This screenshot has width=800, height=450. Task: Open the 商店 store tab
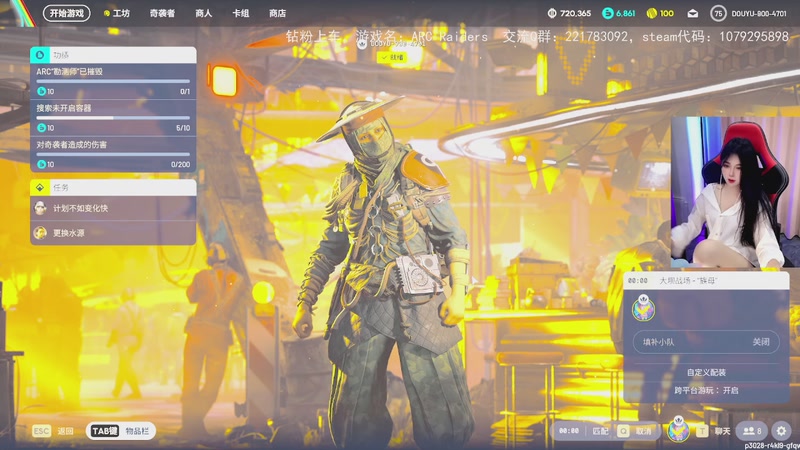[278, 13]
